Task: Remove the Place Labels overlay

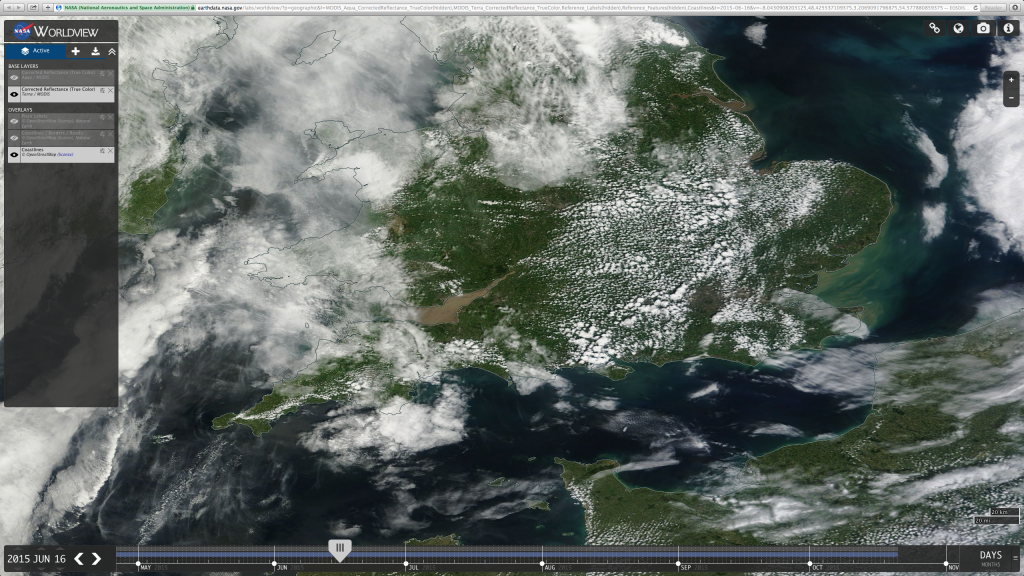Action: tap(110, 117)
